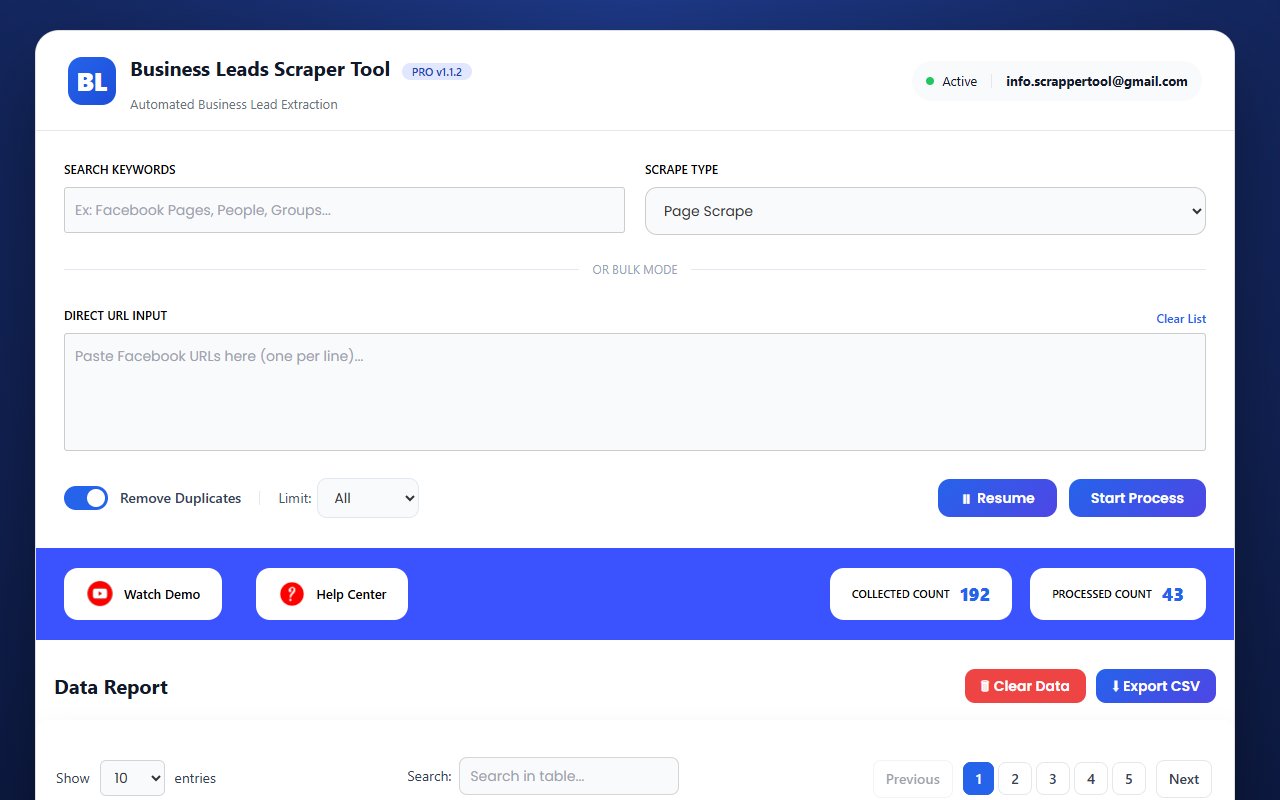This screenshot has width=1280, height=800.
Task: Select pagination page 1
Action: (x=978, y=779)
